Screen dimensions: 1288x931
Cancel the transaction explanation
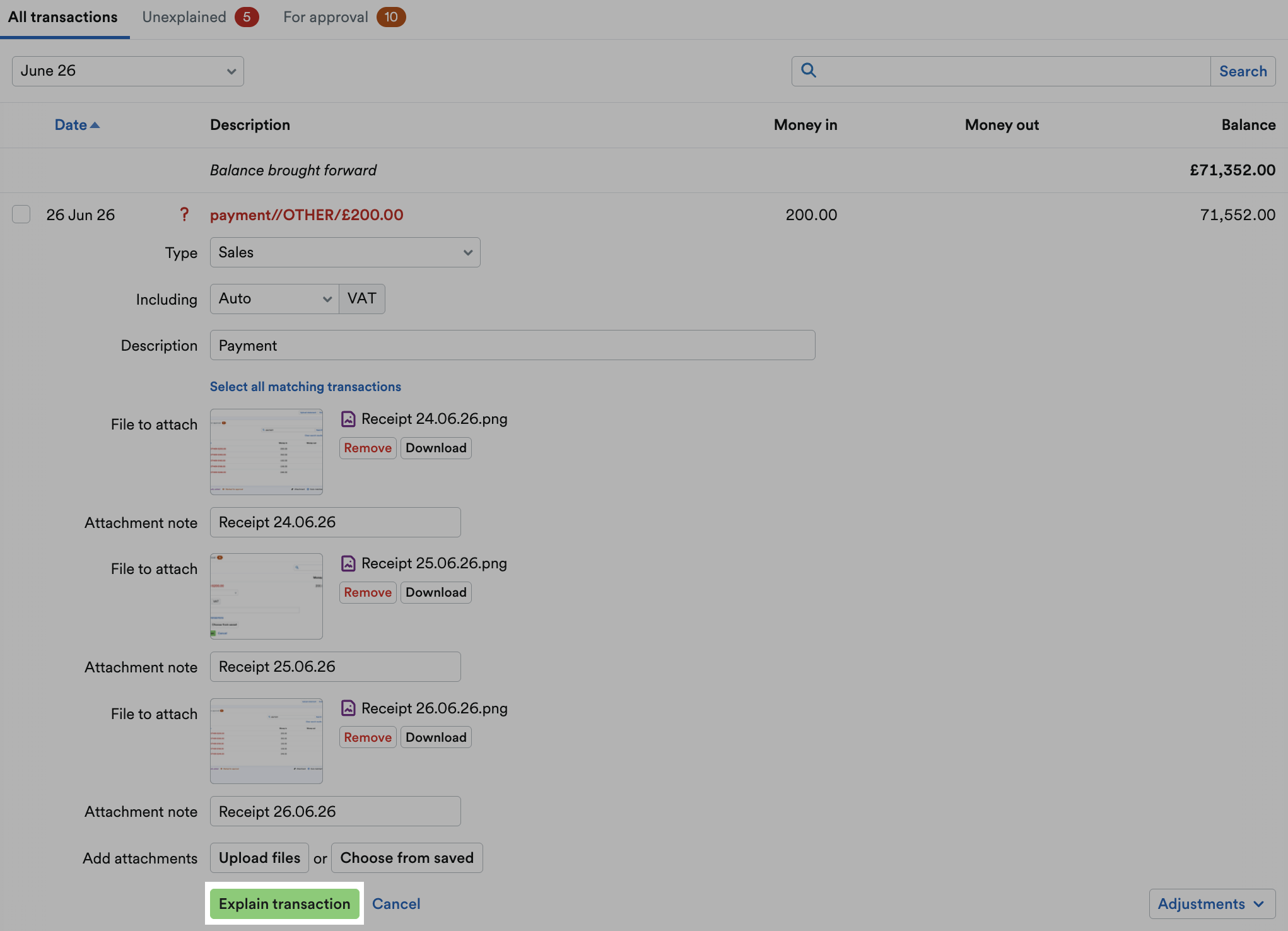tap(396, 904)
